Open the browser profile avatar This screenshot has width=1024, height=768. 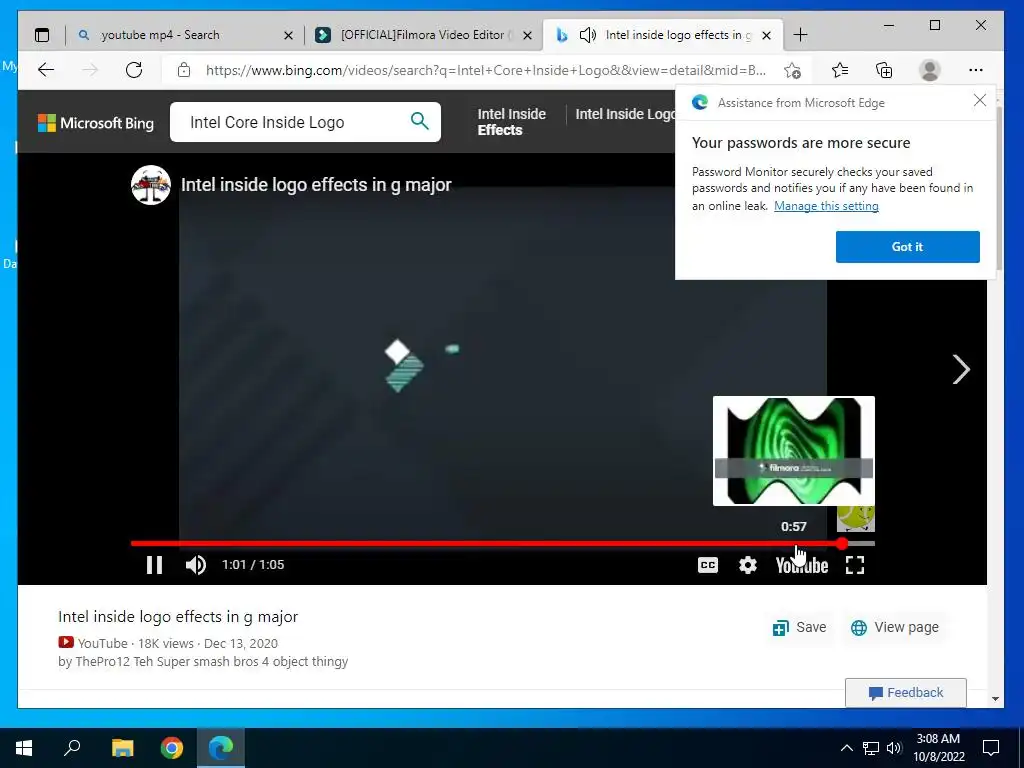tap(929, 70)
